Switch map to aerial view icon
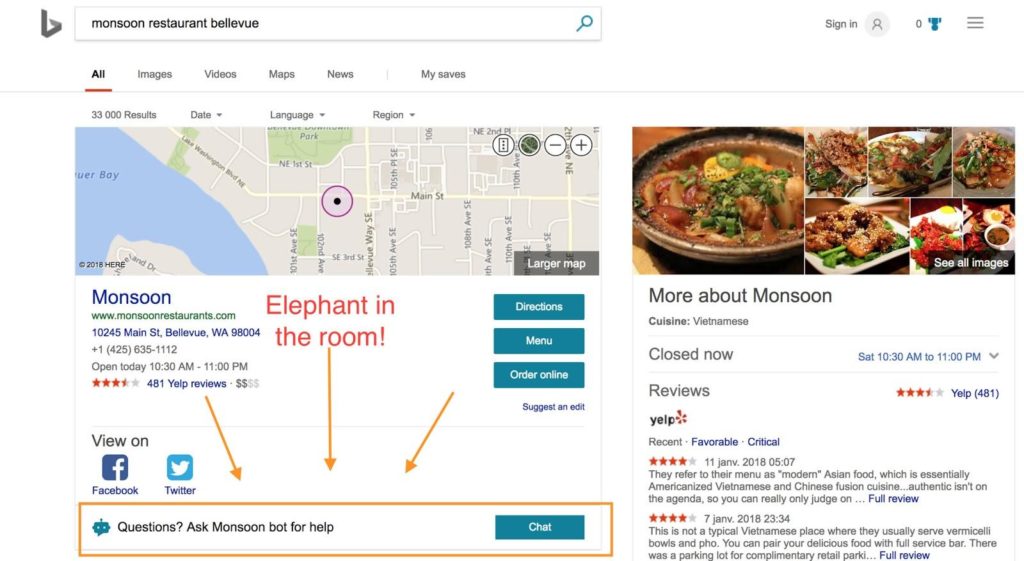Screen dimensions: 1024x561 [529, 145]
